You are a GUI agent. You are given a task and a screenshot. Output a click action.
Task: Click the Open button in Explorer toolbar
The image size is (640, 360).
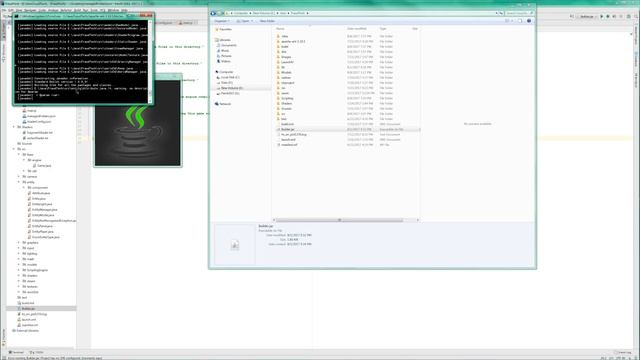click(245, 21)
